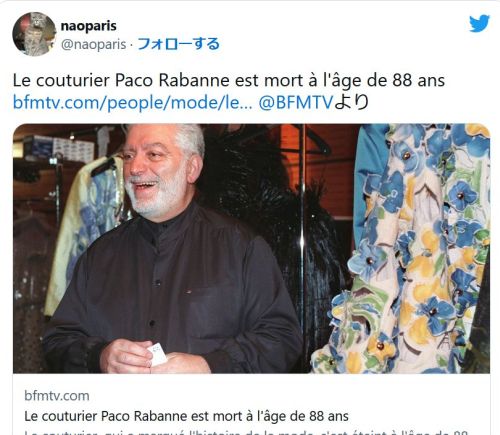Open the bfmtv.com/people/mode/le... URL in tweet

click(132, 102)
